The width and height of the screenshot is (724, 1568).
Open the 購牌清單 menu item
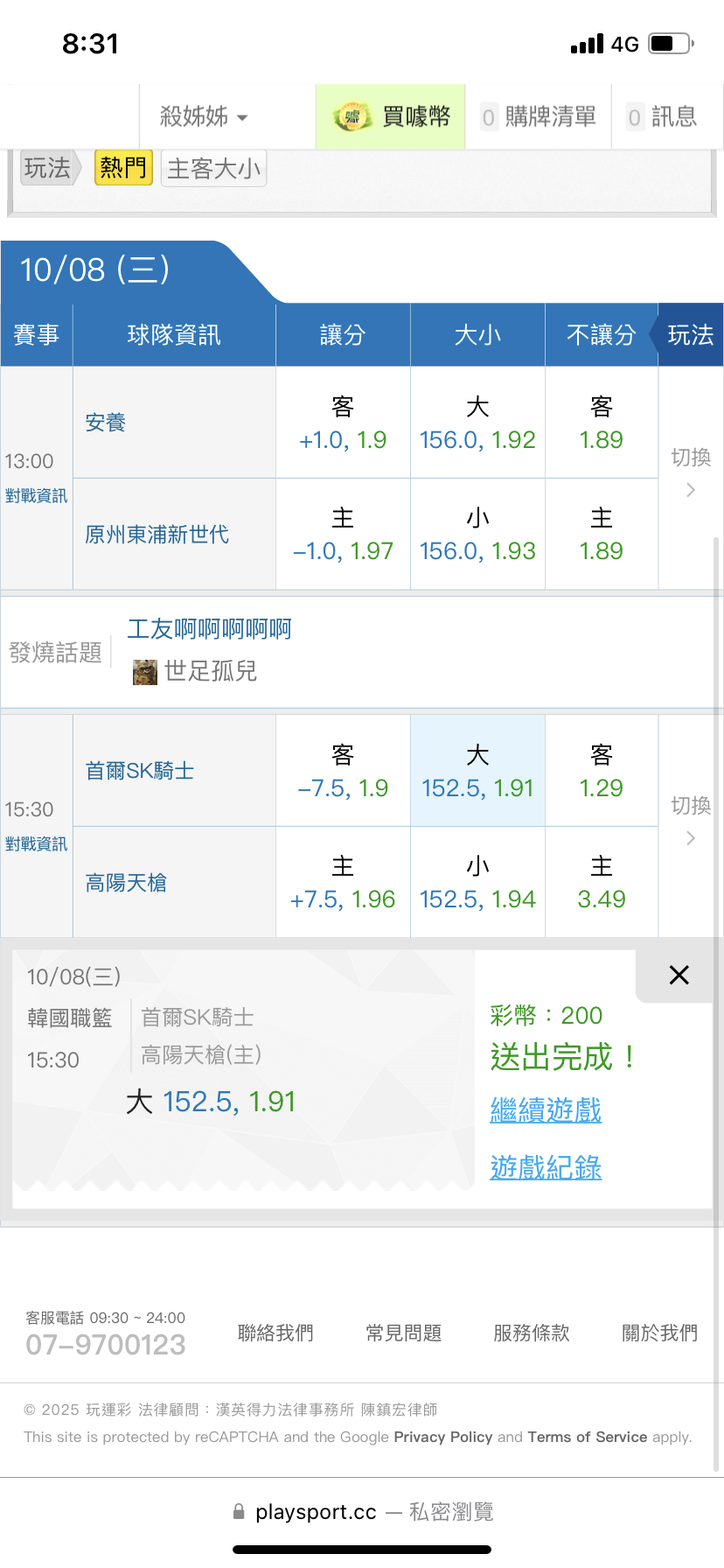[539, 116]
